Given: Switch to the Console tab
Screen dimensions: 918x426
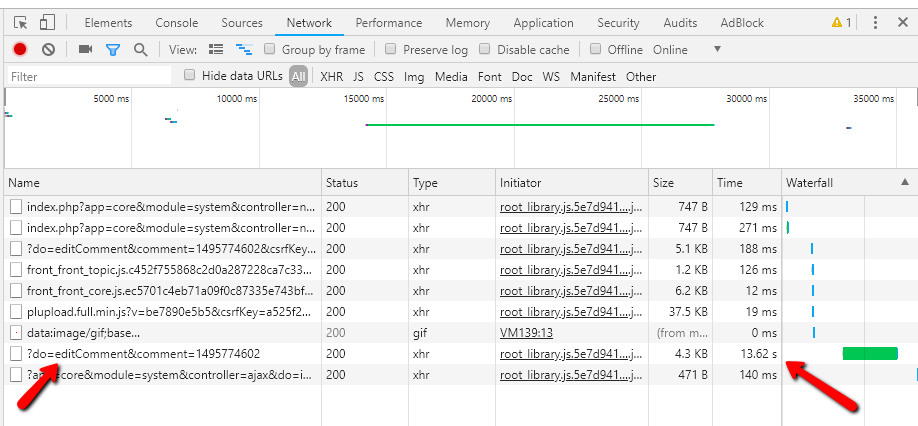Looking at the screenshot, I should [176, 22].
